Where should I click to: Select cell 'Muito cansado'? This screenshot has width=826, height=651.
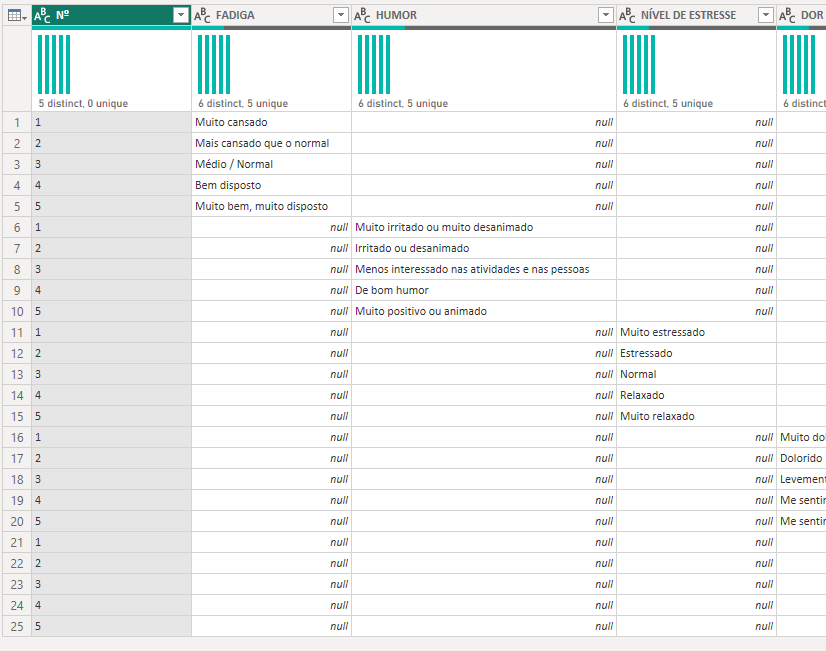(271, 122)
